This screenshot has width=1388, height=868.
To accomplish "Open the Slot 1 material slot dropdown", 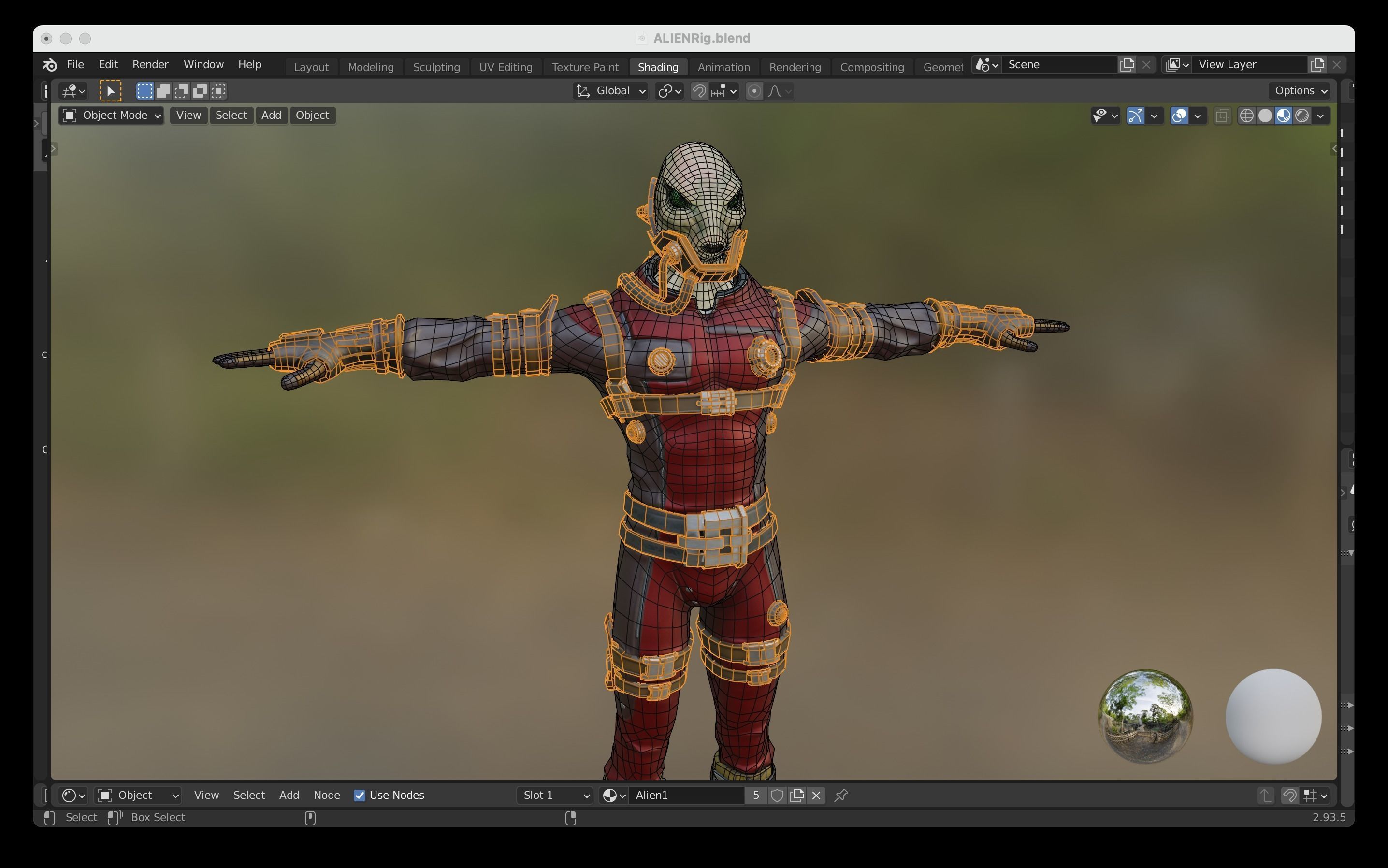I will click(554, 795).
